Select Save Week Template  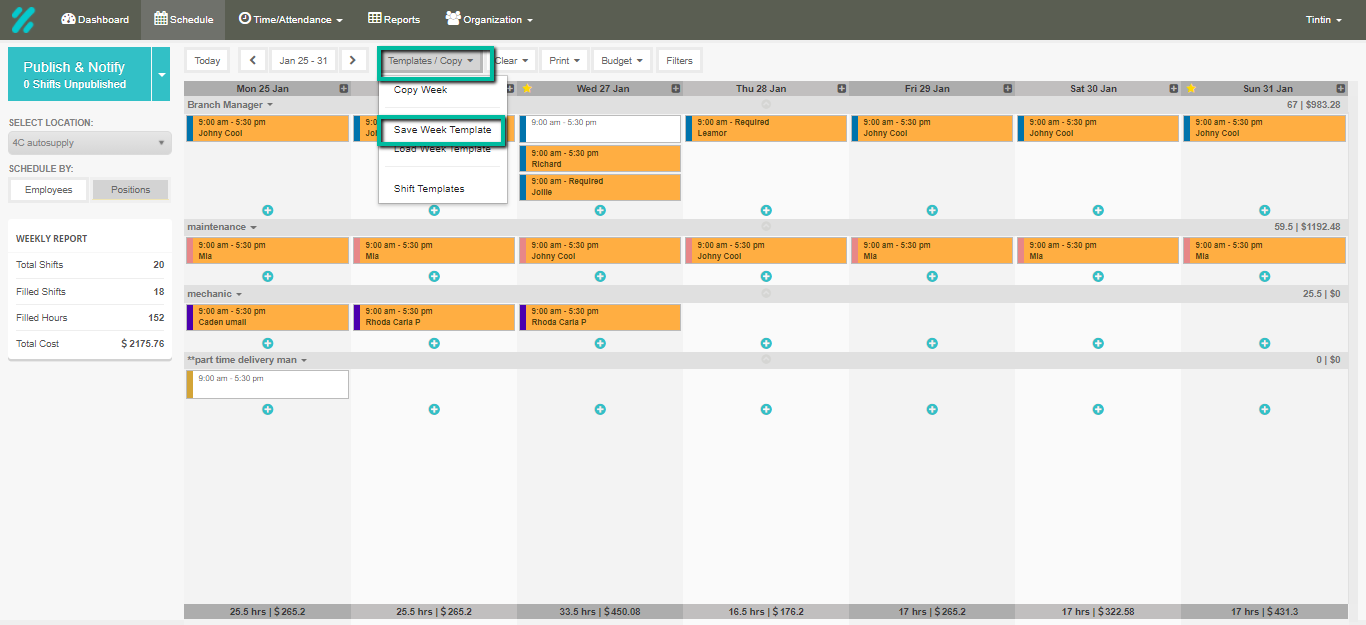[x=443, y=130]
